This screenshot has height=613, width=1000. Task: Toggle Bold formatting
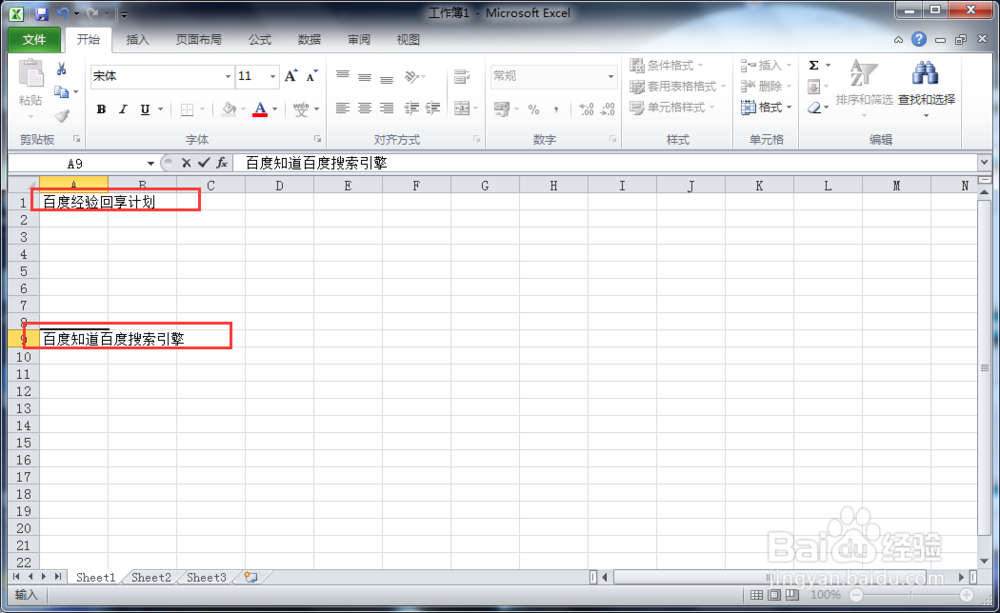click(101, 109)
